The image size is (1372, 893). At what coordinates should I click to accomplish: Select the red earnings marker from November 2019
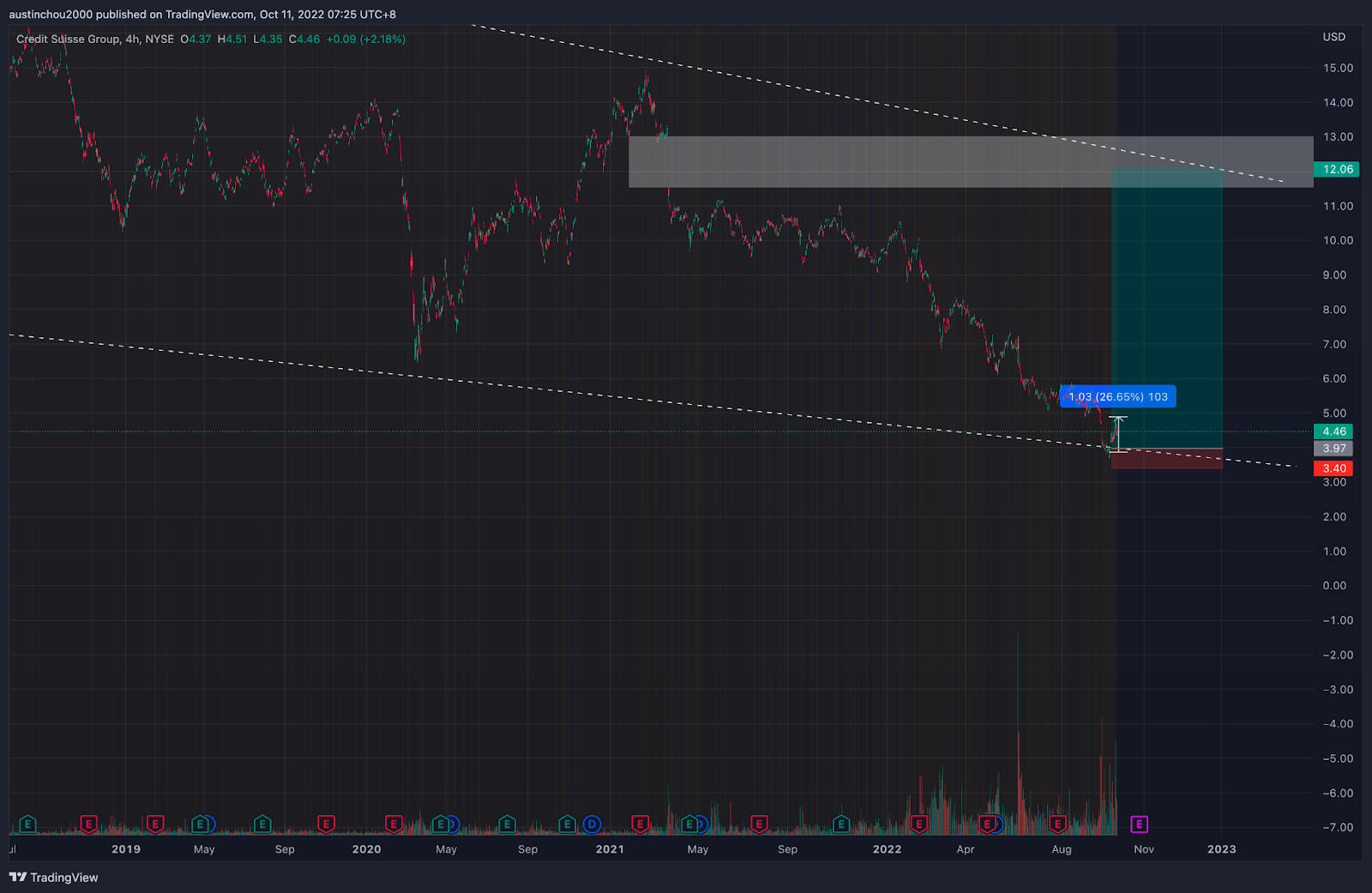pyautogui.click(x=326, y=824)
